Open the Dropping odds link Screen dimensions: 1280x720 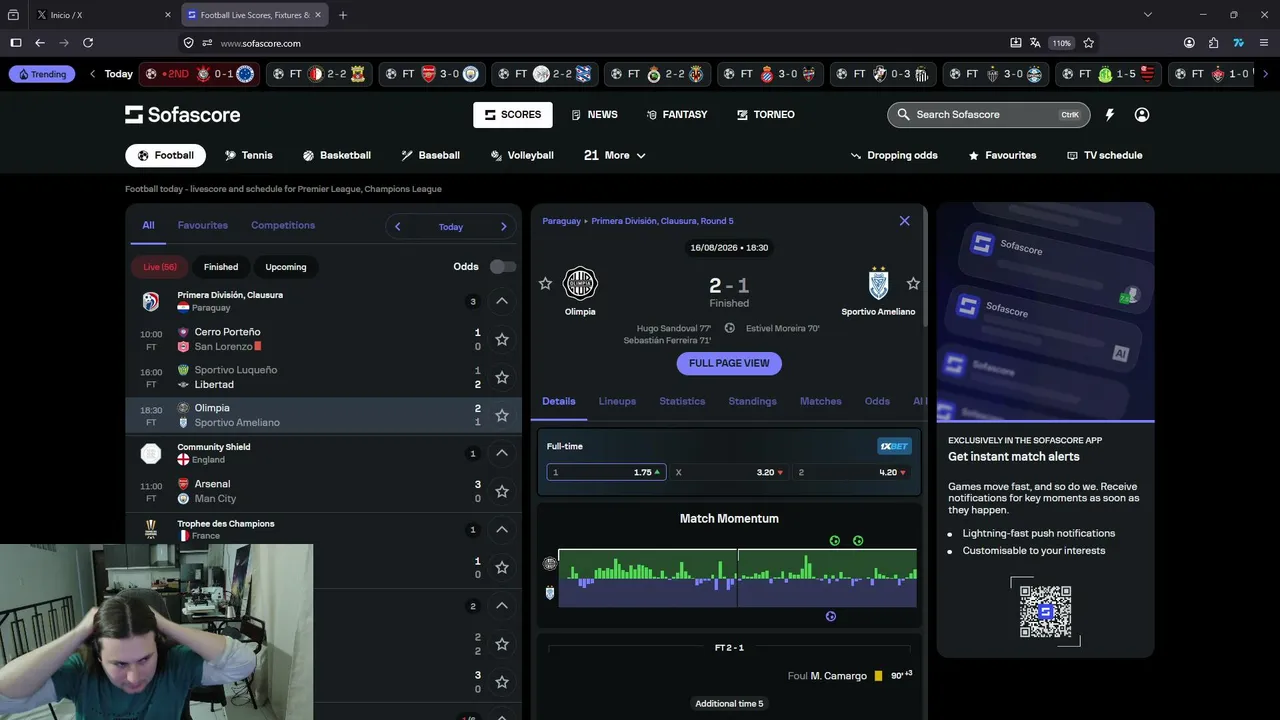pos(894,155)
